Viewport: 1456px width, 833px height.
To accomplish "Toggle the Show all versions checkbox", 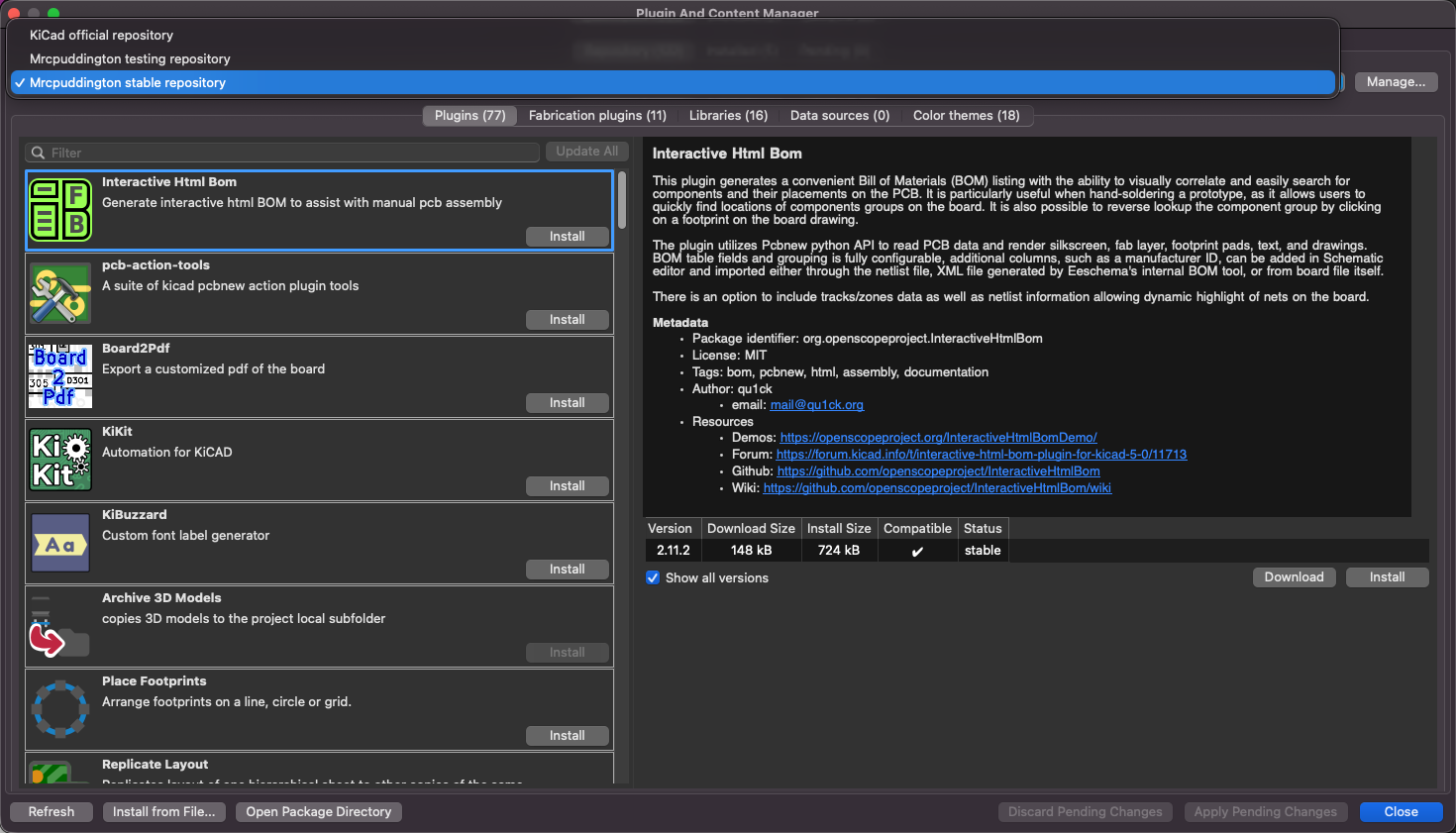I will (653, 577).
